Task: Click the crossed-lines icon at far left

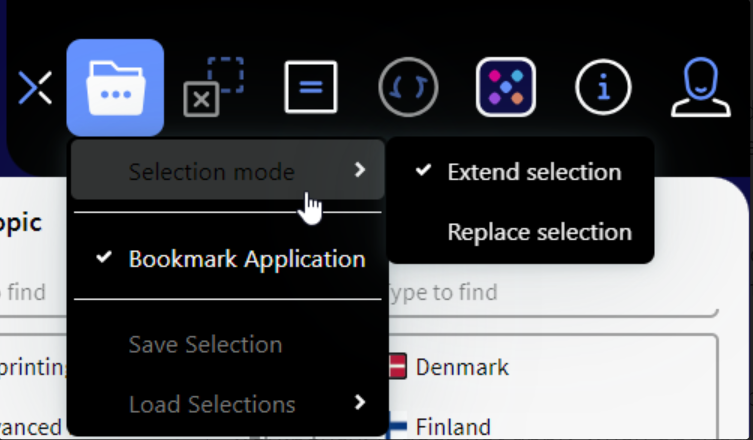Action: point(35,88)
